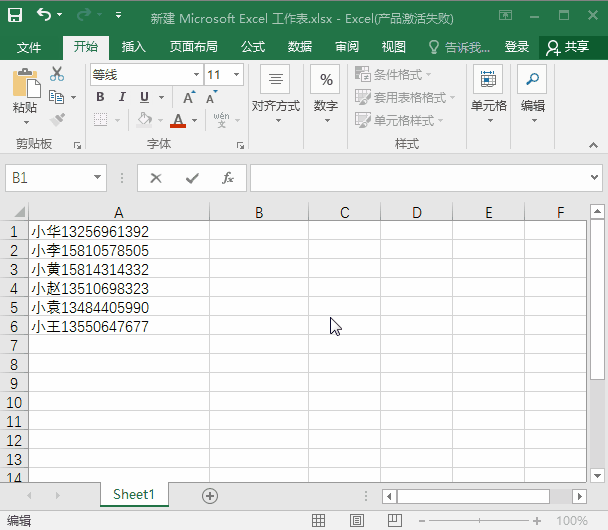Expand the Name Box dropdown arrow
Screen dimensions: 608x530
point(98,178)
